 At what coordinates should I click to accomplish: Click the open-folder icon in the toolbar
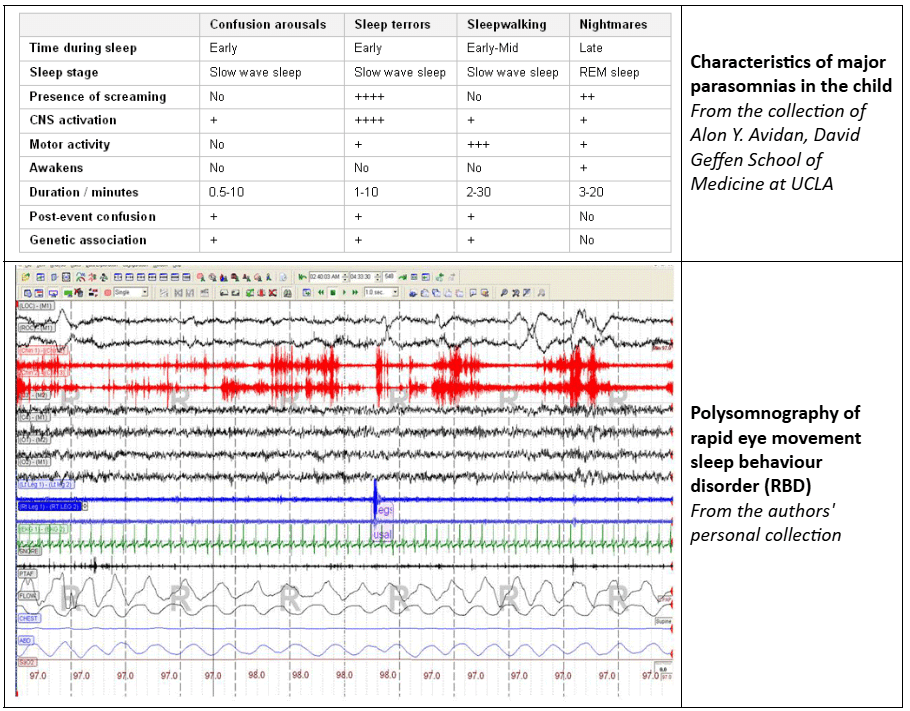coord(26,277)
